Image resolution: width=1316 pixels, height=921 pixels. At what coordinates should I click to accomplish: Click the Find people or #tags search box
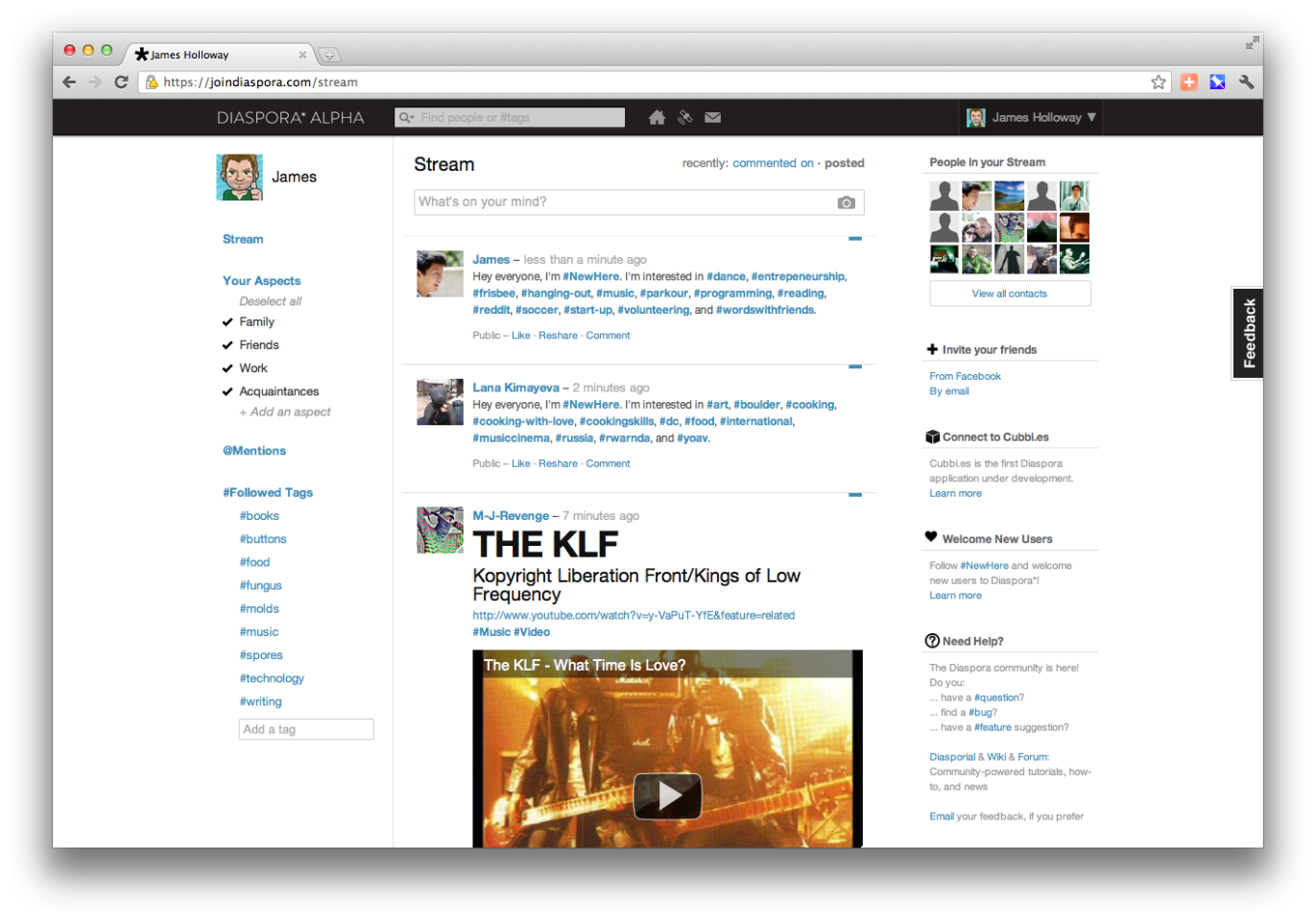[510, 117]
